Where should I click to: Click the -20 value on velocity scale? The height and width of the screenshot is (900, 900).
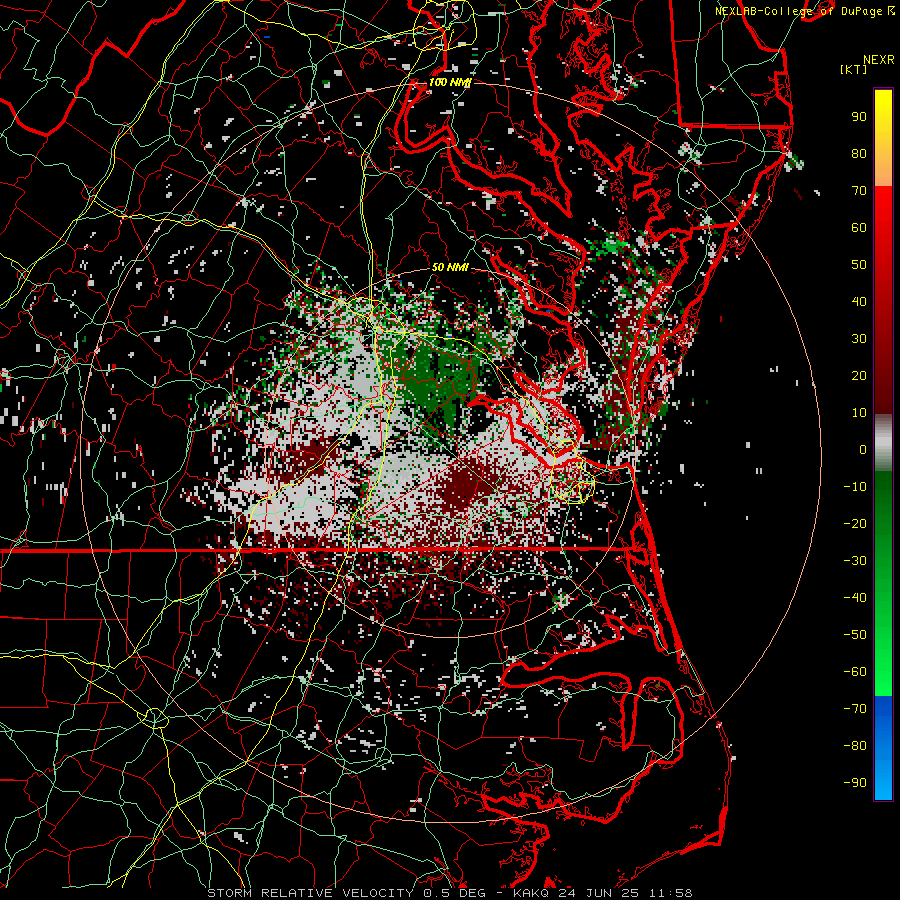click(x=855, y=523)
